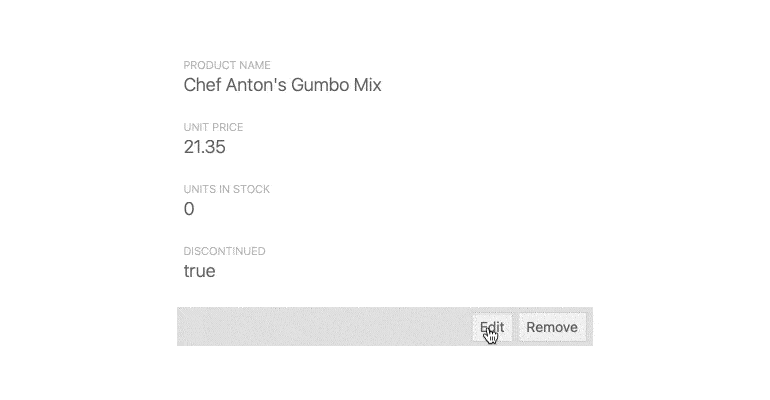Select the unit price value 21.35
The height and width of the screenshot is (400, 770).
click(x=204, y=147)
